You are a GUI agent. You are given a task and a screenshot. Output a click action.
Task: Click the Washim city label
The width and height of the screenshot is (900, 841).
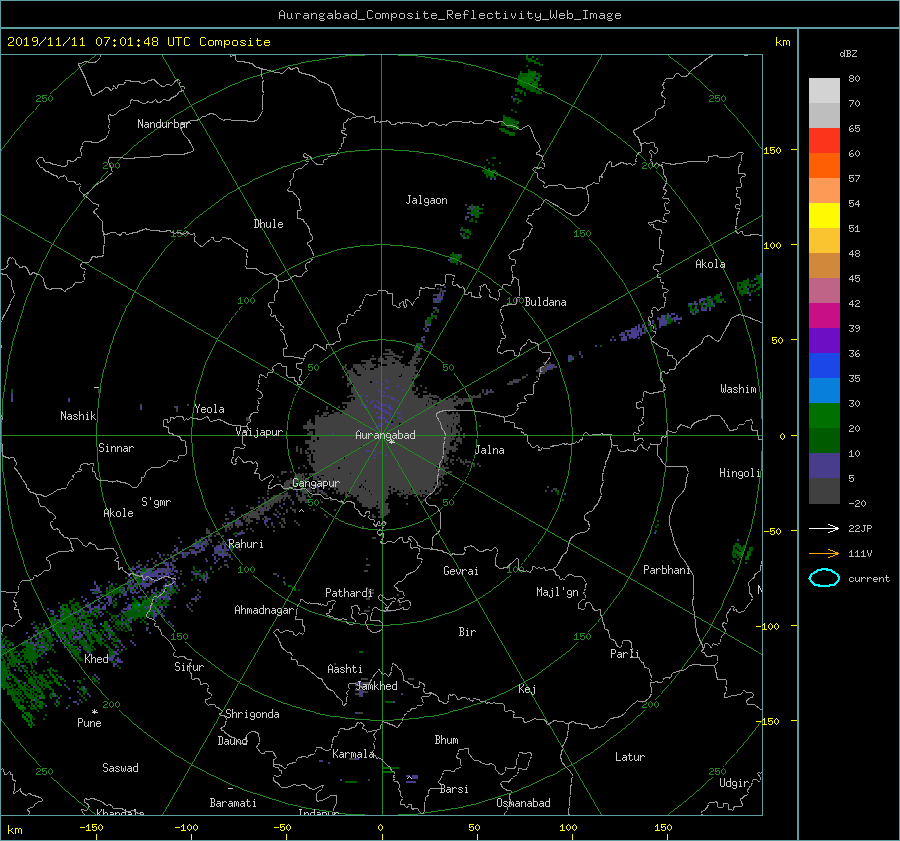click(x=738, y=389)
